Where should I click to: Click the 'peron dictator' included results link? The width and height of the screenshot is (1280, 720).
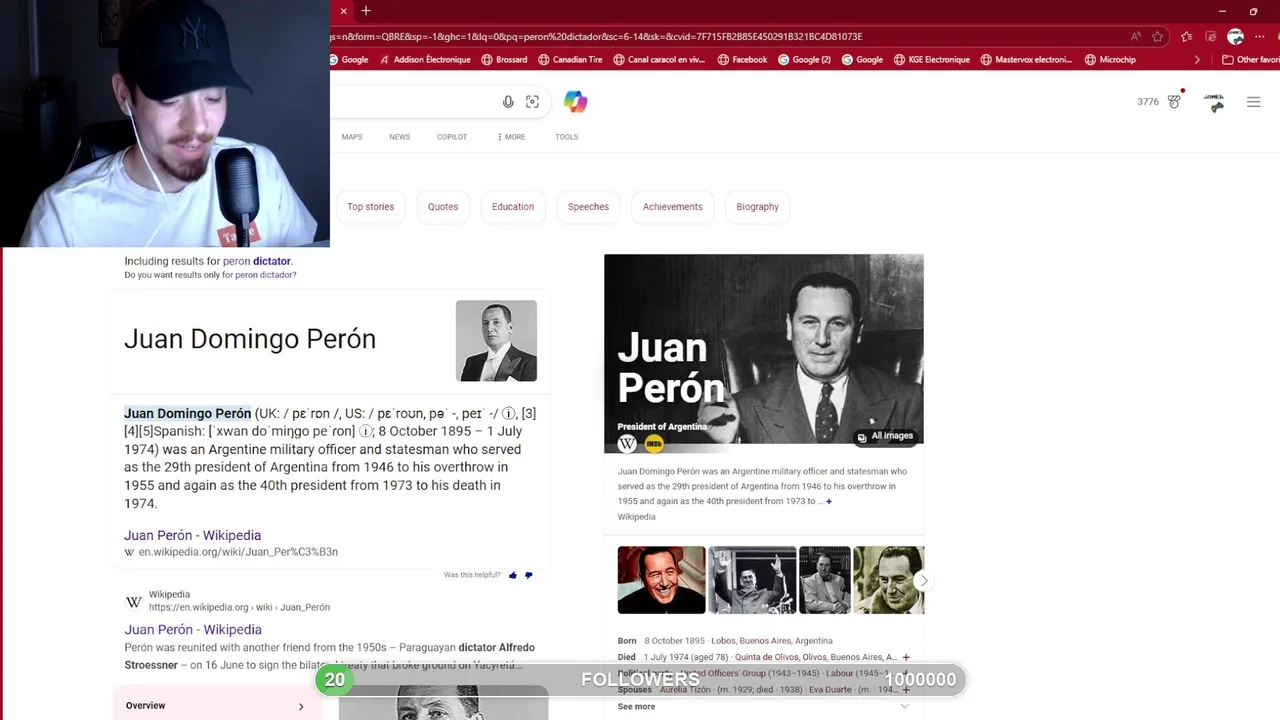257,261
